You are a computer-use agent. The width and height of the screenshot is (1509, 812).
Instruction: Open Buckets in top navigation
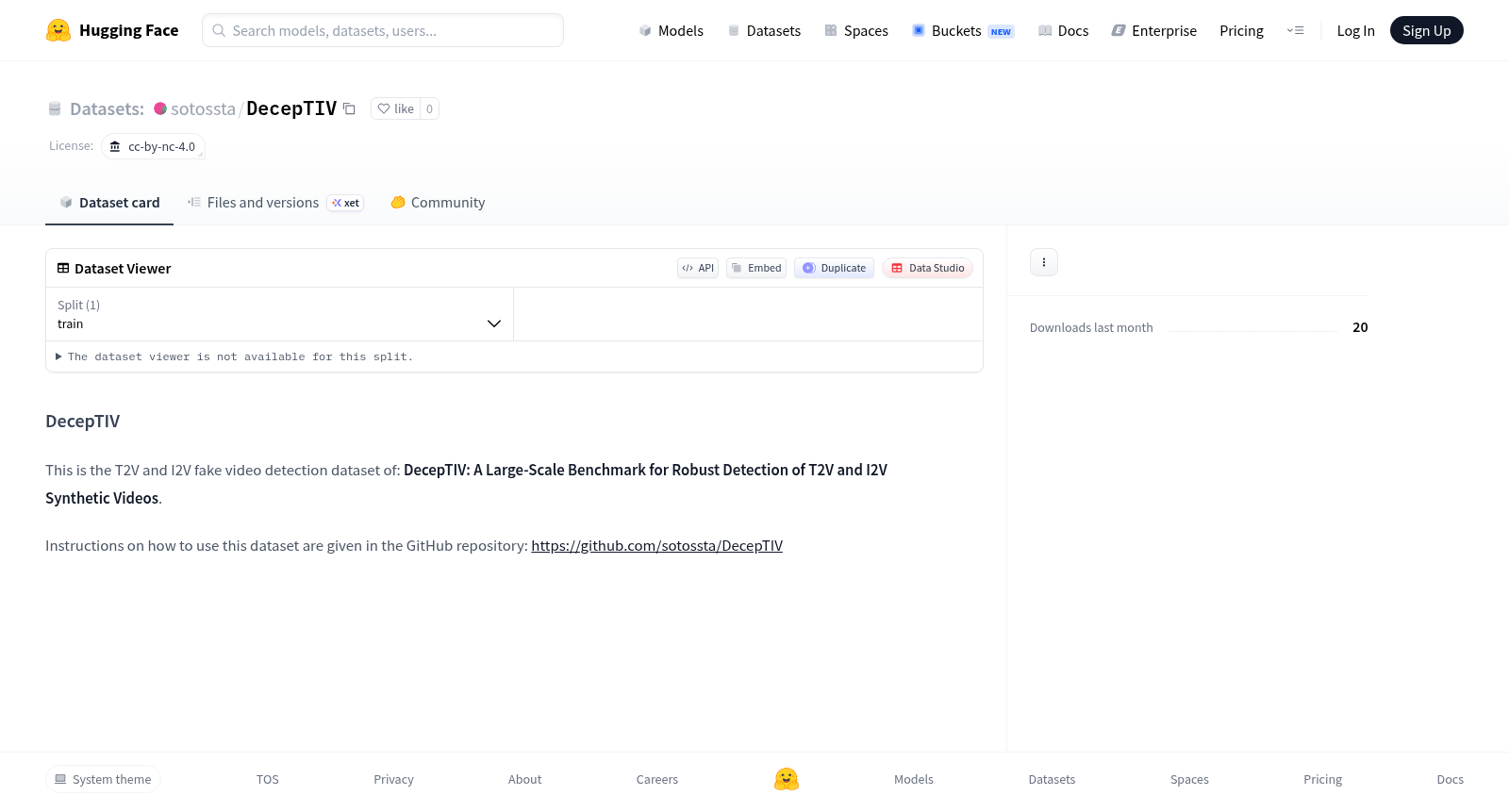(x=963, y=30)
